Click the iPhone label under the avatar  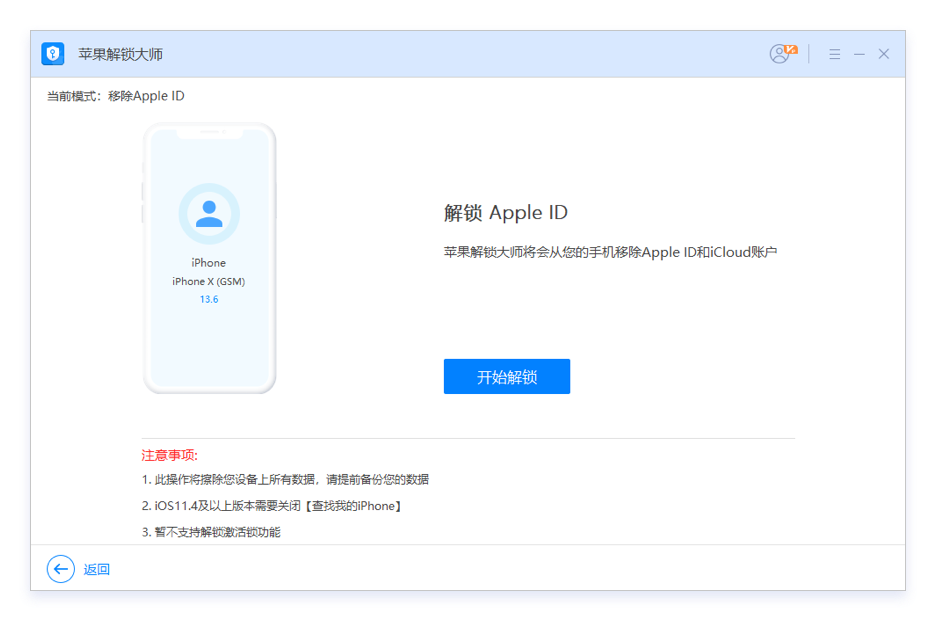209,263
